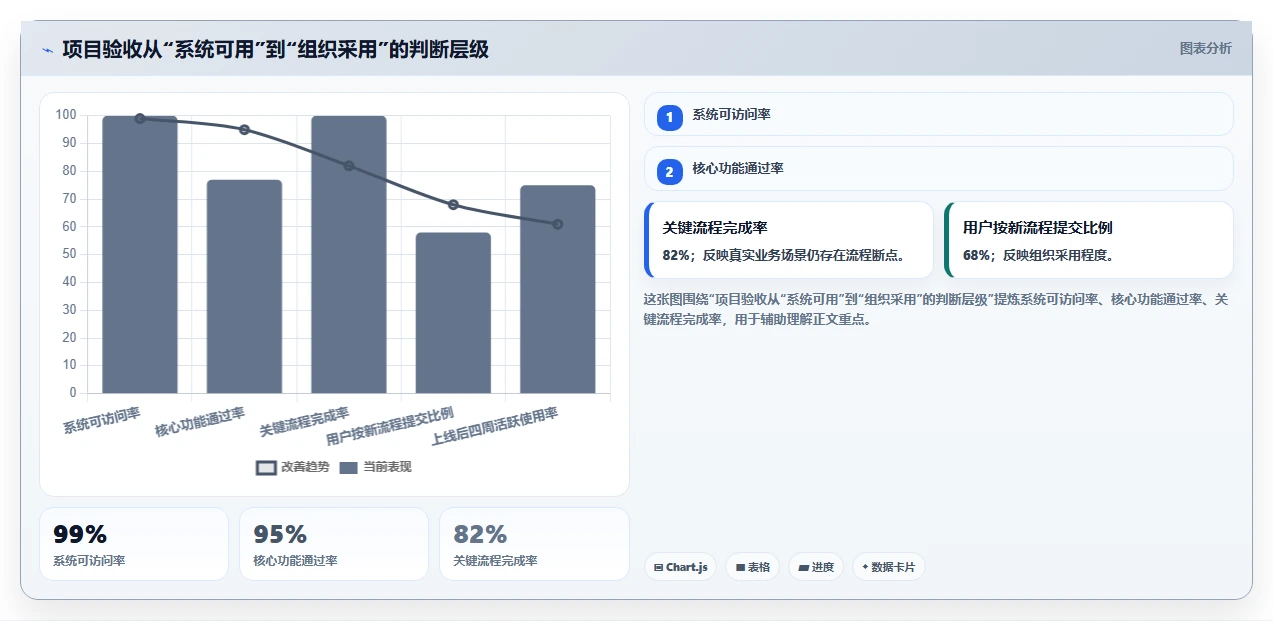The height and width of the screenshot is (621, 1273).
Task: Click the 关键流程完成率 info card
Action: [789, 240]
